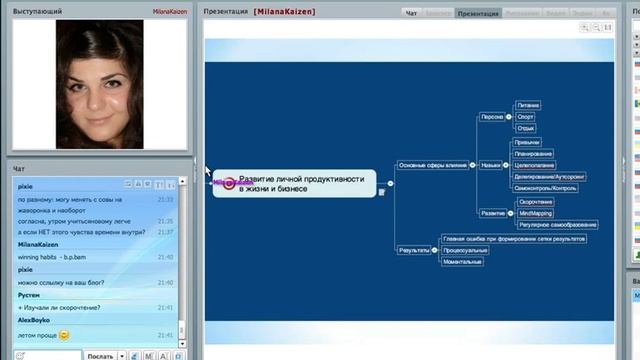640x360 pixels.
Task: Click message 'можно ссылку на ваш блог?'
Action: (61, 282)
